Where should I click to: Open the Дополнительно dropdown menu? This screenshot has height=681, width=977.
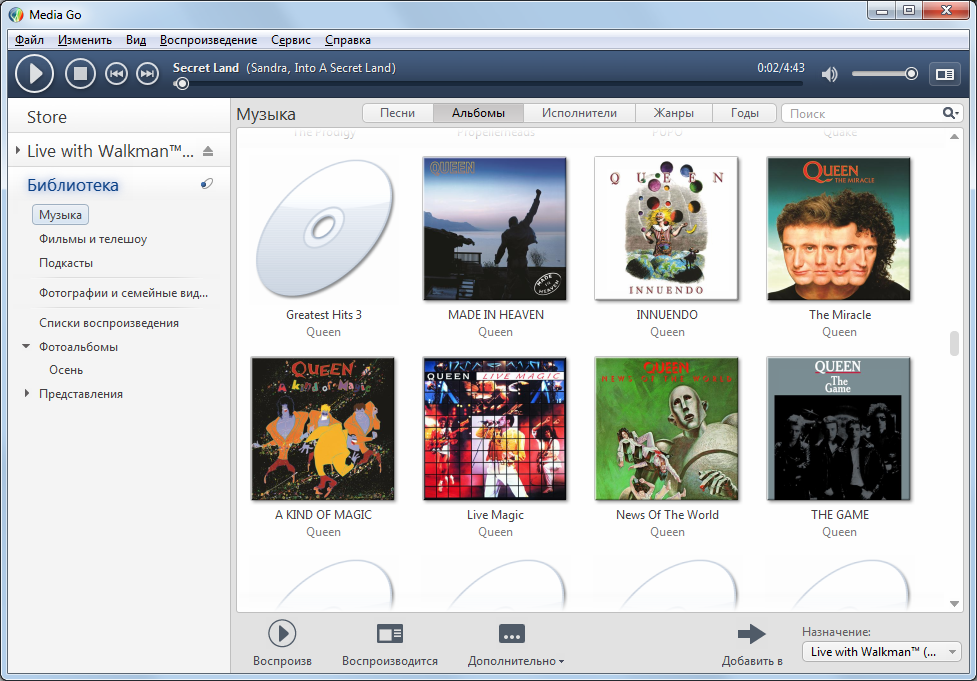point(515,643)
